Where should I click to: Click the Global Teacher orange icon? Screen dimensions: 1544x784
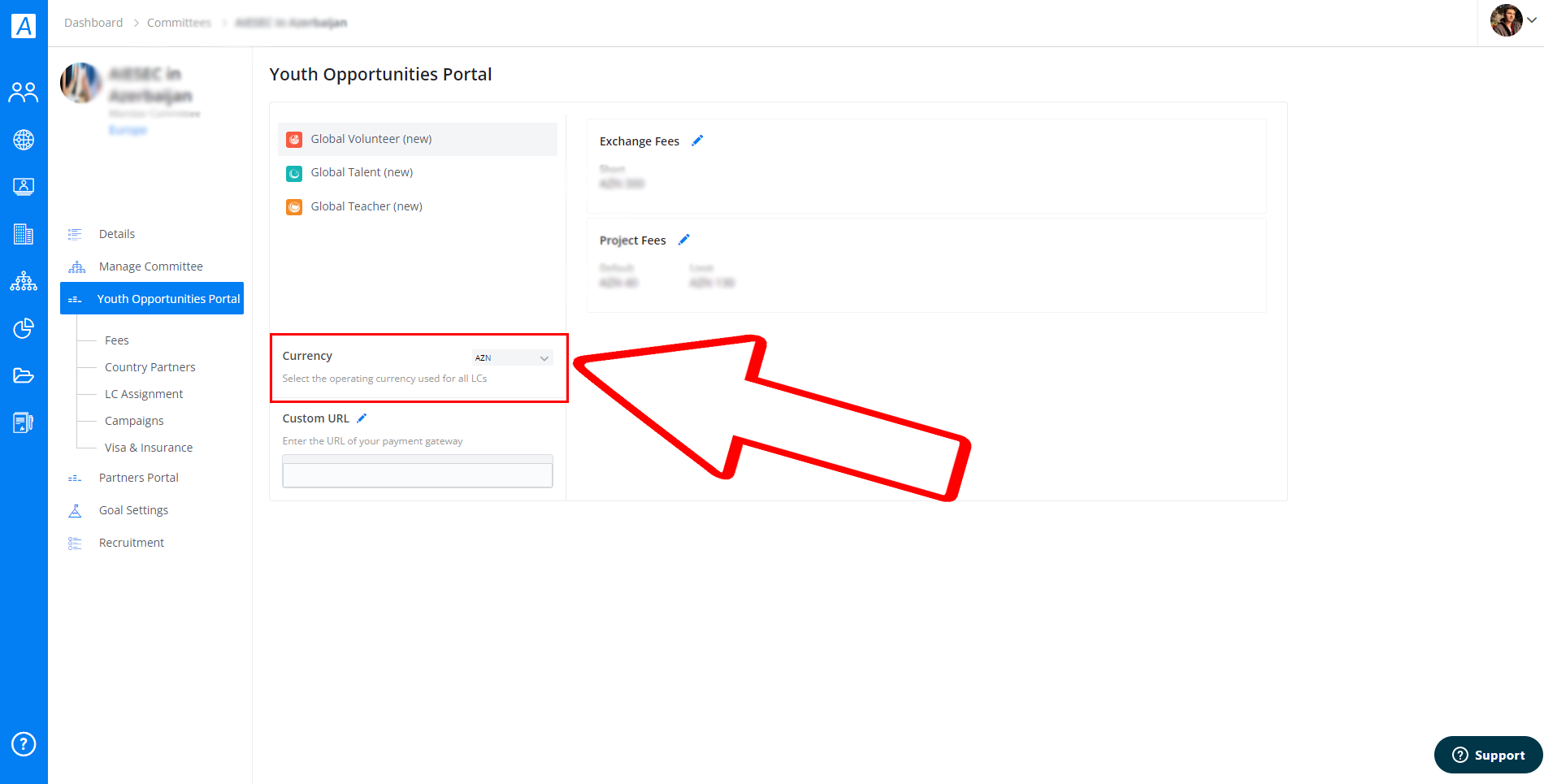point(294,207)
